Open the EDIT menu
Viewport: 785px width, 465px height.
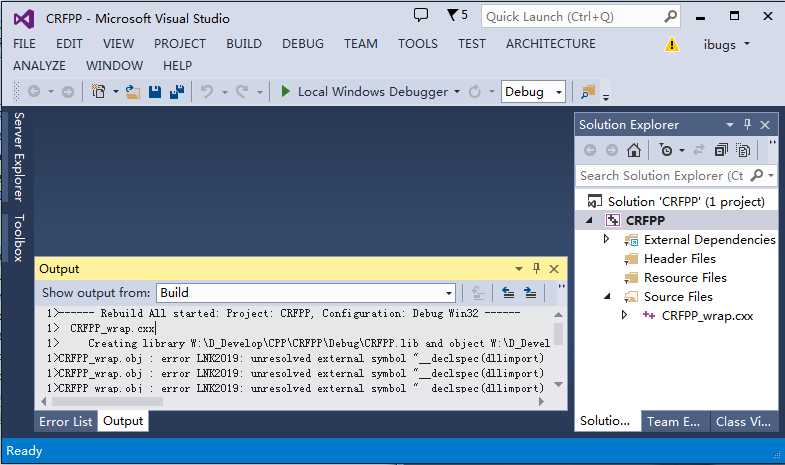(x=69, y=44)
